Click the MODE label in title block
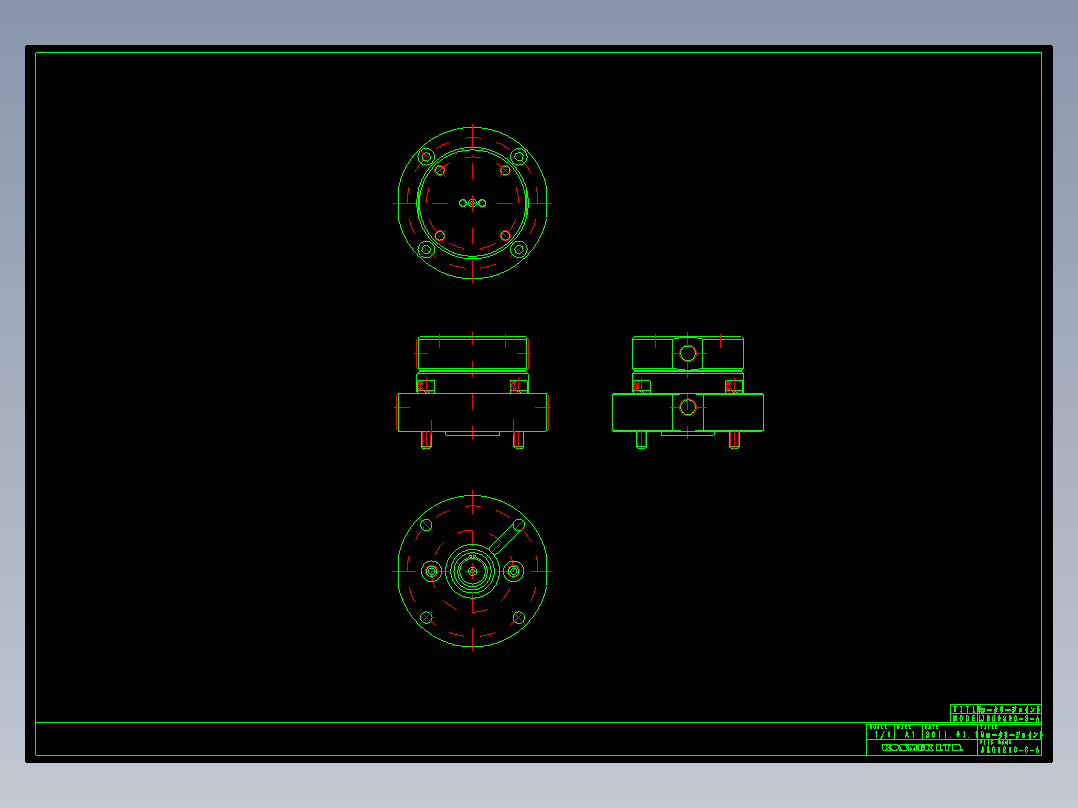 (x=964, y=719)
